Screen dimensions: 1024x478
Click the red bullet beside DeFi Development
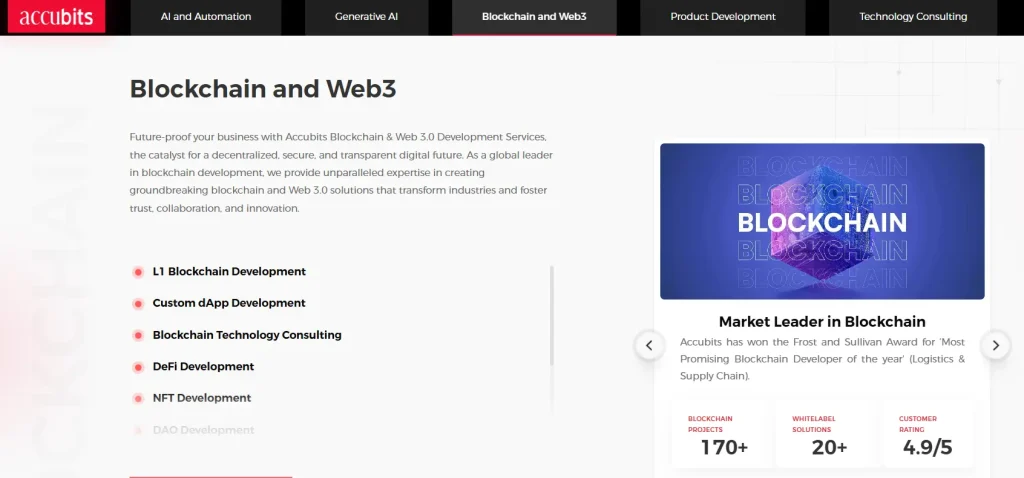point(138,367)
